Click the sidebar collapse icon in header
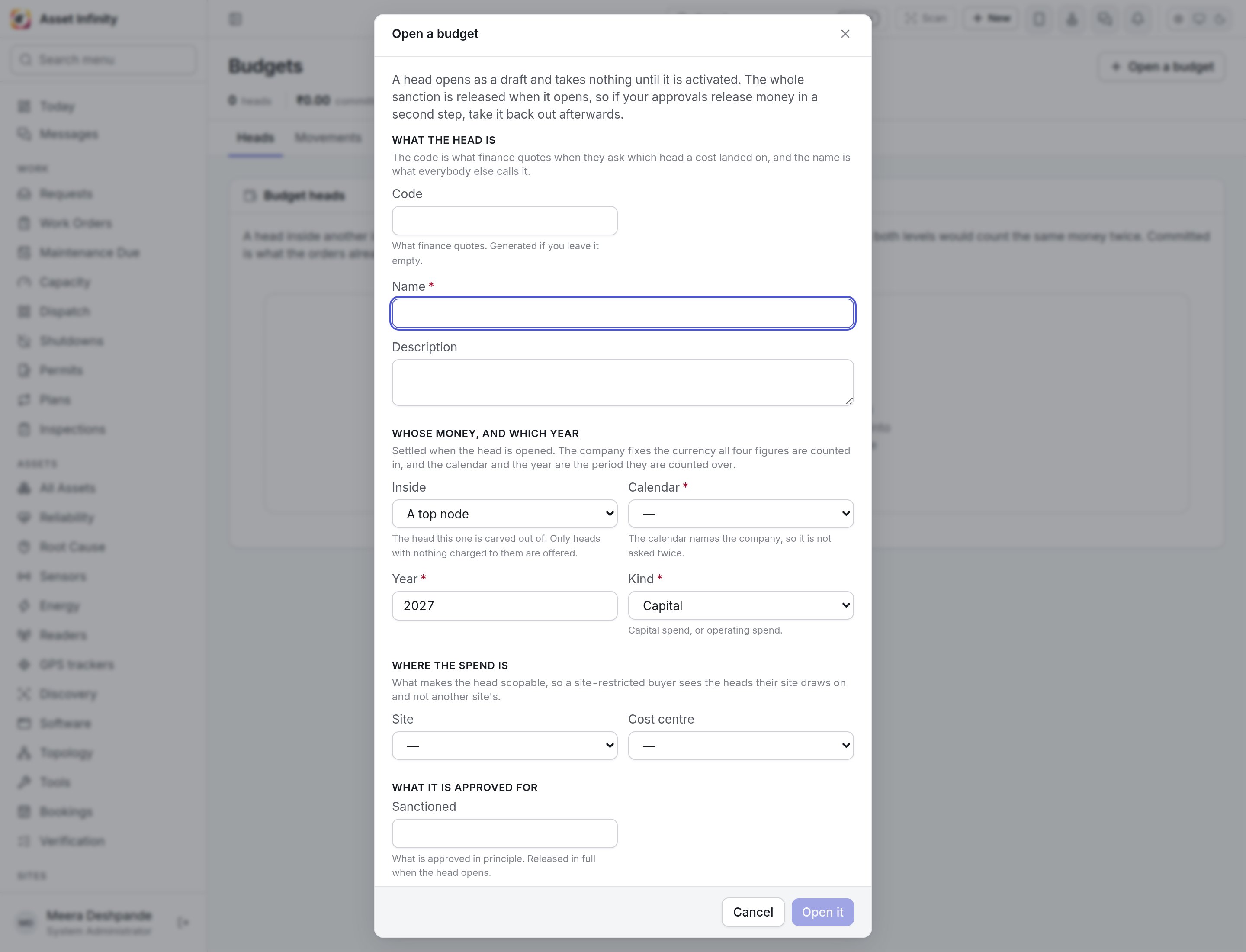1246x952 pixels. [236, 19]
